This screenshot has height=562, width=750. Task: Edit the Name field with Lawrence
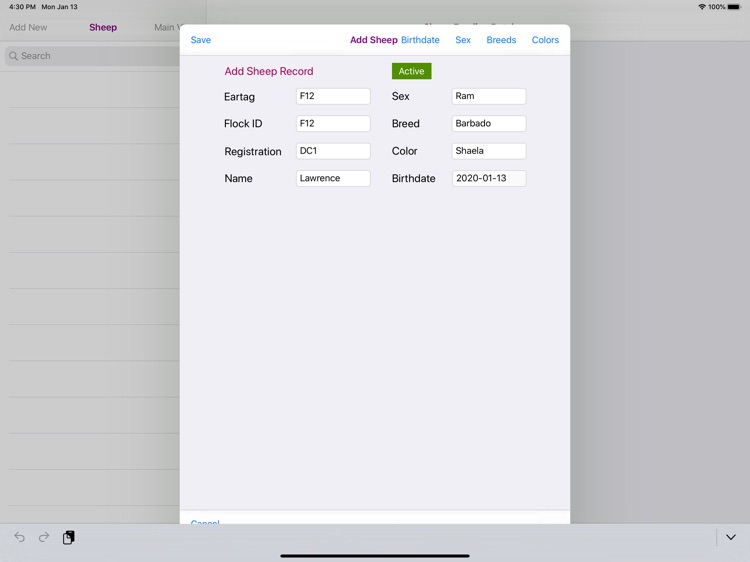click(x=333, y=178)
